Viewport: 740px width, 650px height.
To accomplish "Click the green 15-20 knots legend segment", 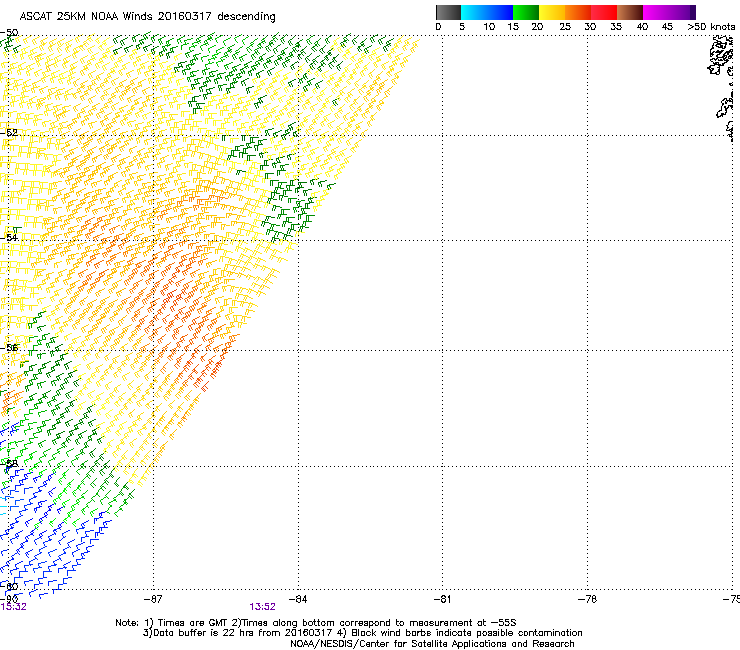I will [x=526, y=12].
